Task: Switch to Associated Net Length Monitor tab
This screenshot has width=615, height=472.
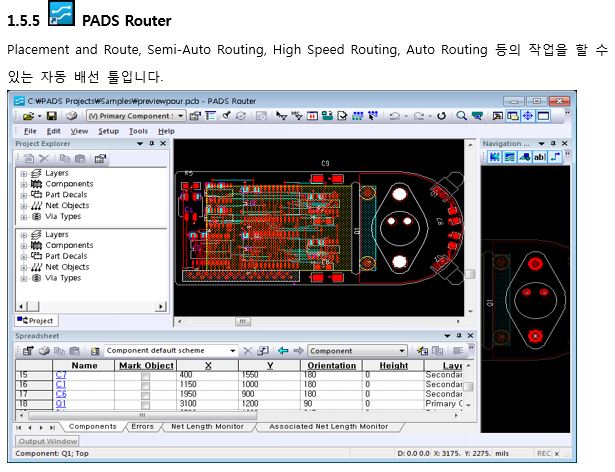Action: tap(329, 426)
